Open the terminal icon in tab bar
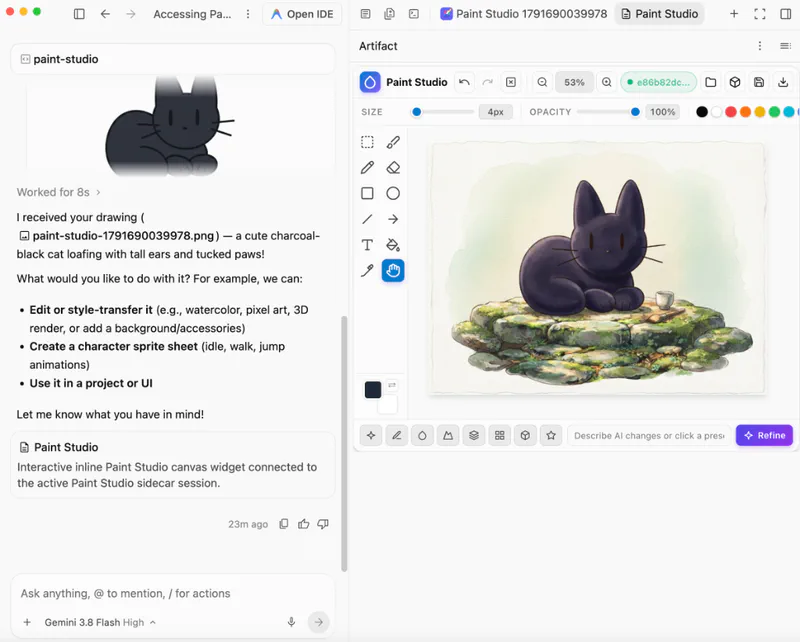Viewport: 800px width, 642px height. (414, 14)
